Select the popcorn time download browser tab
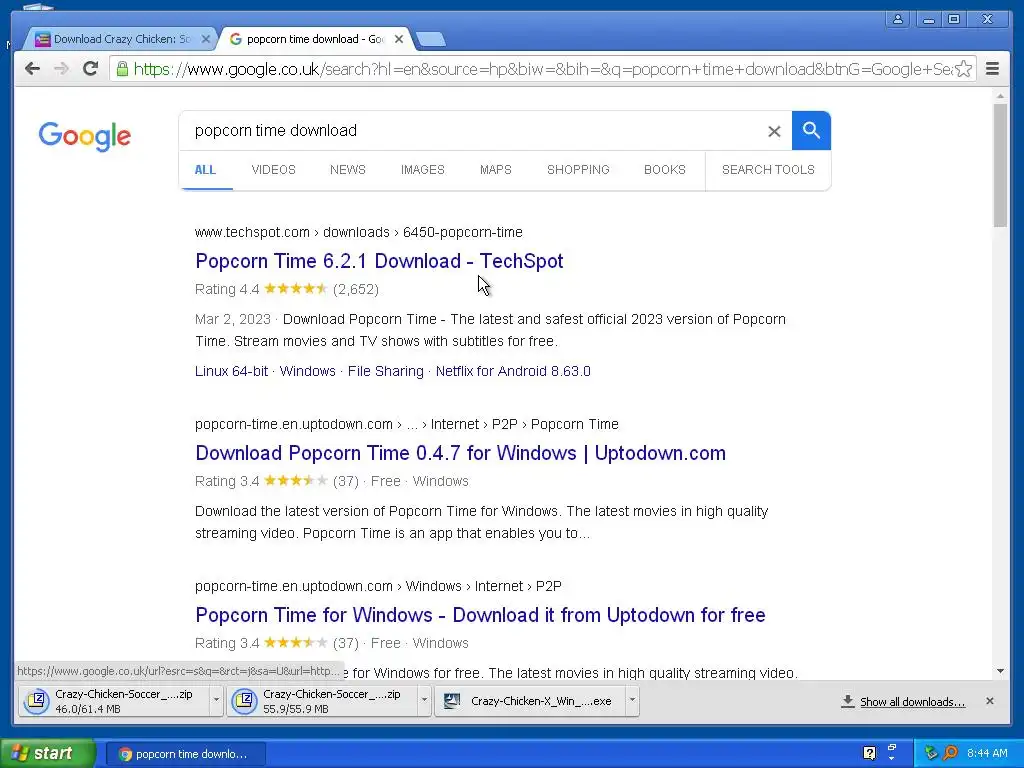The height and width of the screenshot is (768, 1024). pos(315,39)
